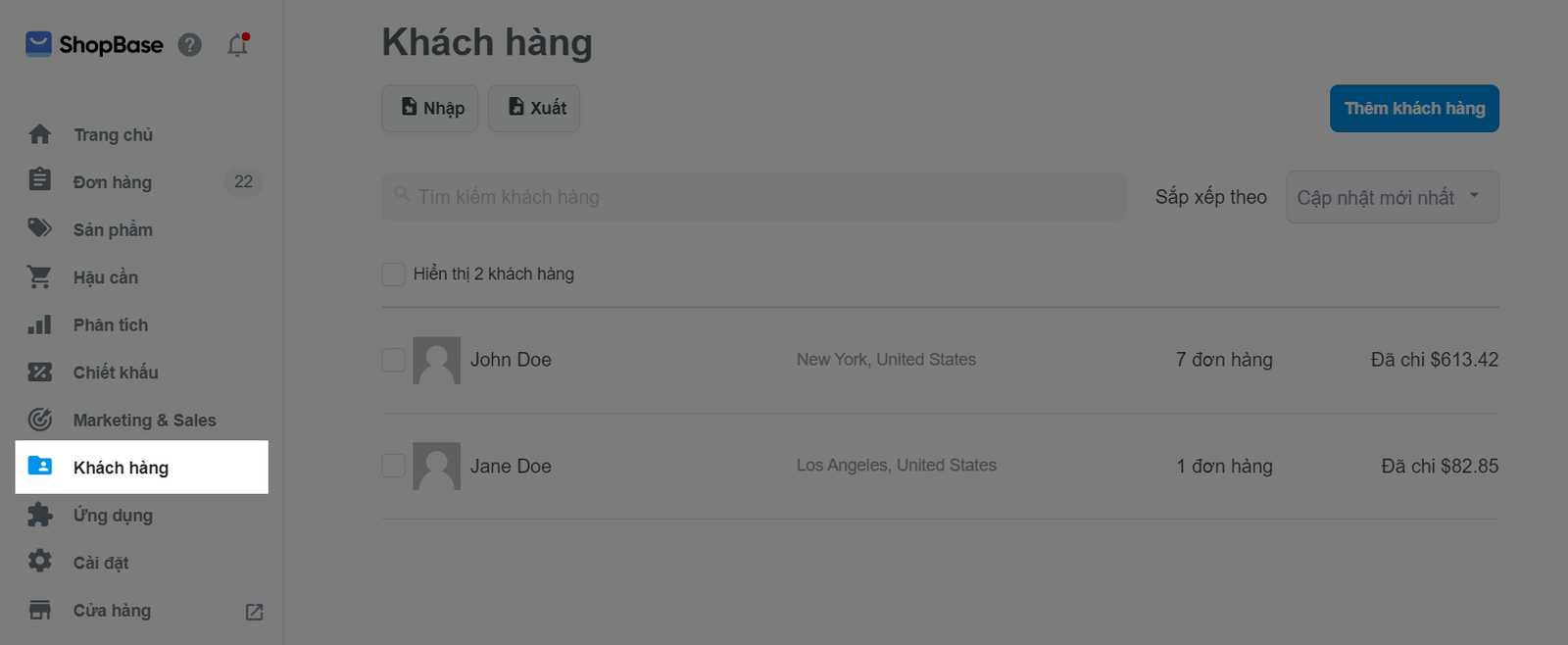Check the box beside John Doe

click(x=393, y=360)
